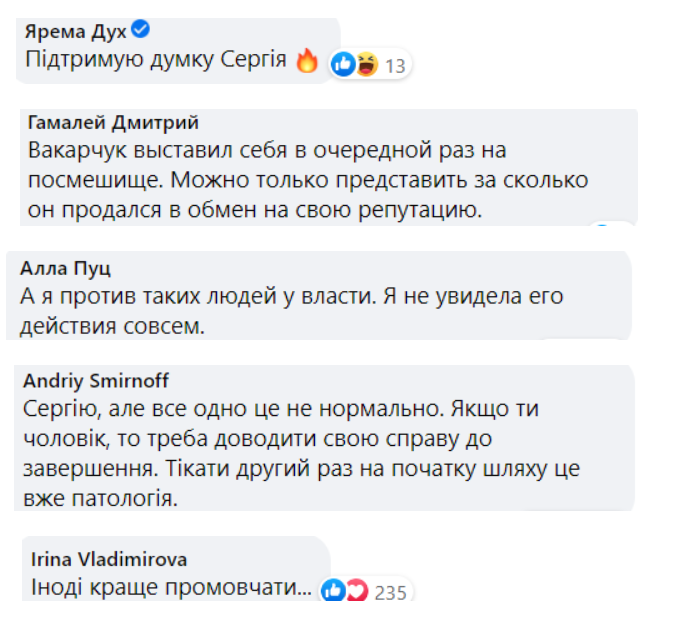
Task: Open Алла Пуц's profile
Action: (66, 268)
